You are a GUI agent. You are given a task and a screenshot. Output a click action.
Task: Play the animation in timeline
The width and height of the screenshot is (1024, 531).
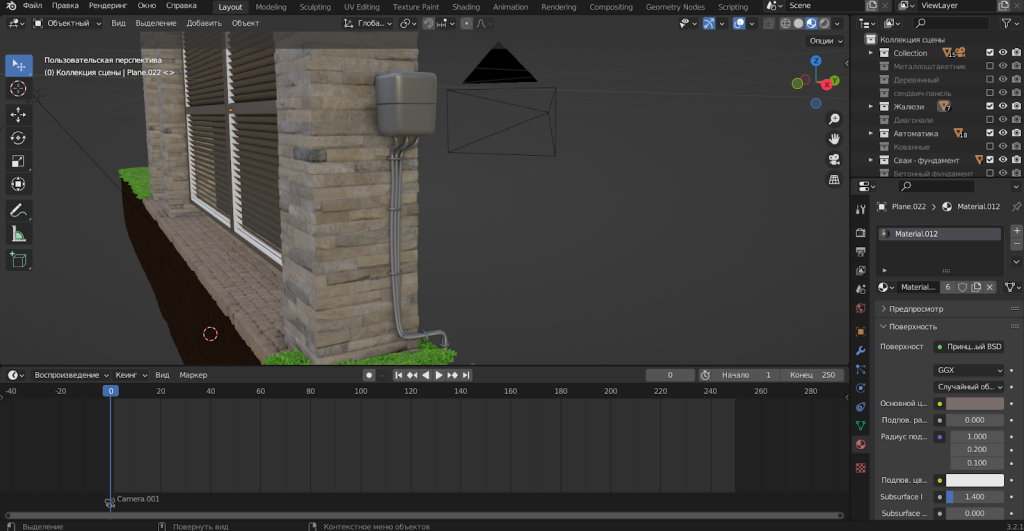click(439, 375)
